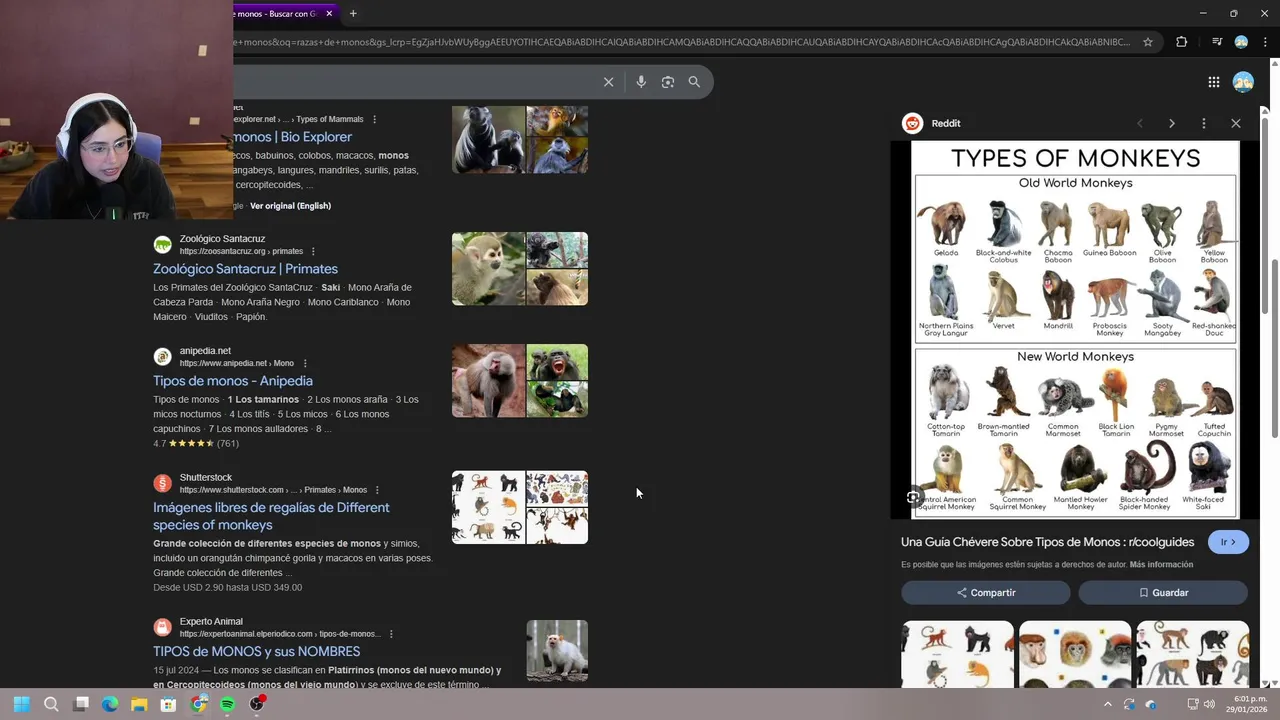The image size is (1280, 720).
Task: Click Shutterstock result thumbnail collage
Action: [x=520, y=508]
